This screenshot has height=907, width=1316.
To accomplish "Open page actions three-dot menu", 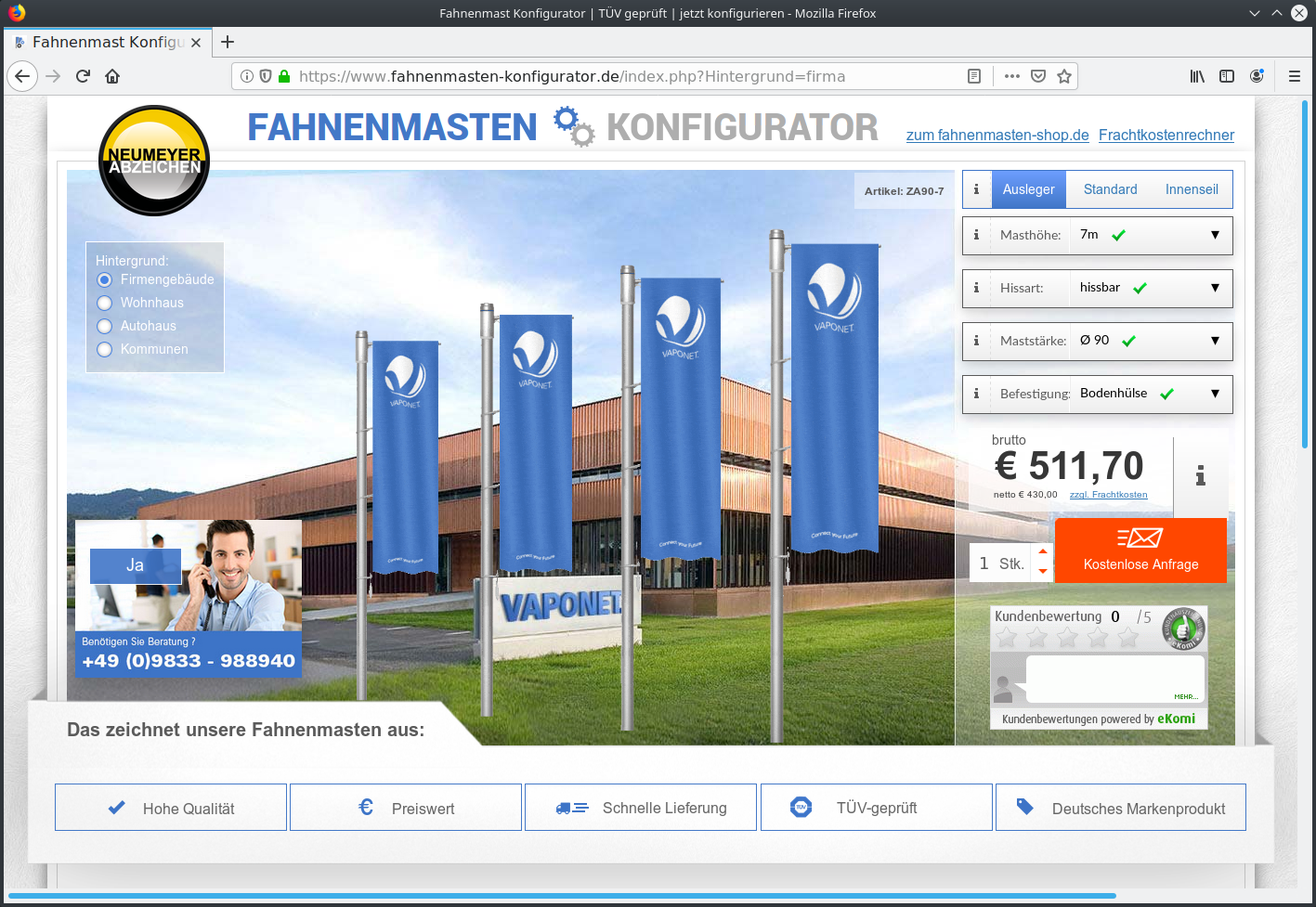I will 1012,76.
